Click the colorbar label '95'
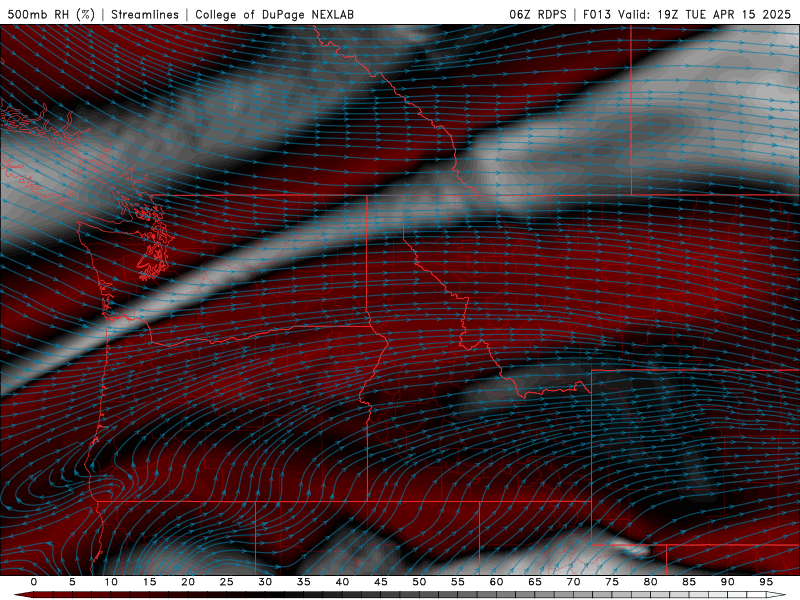This screenshot has width=800, height=600. (x=766, y=582)
